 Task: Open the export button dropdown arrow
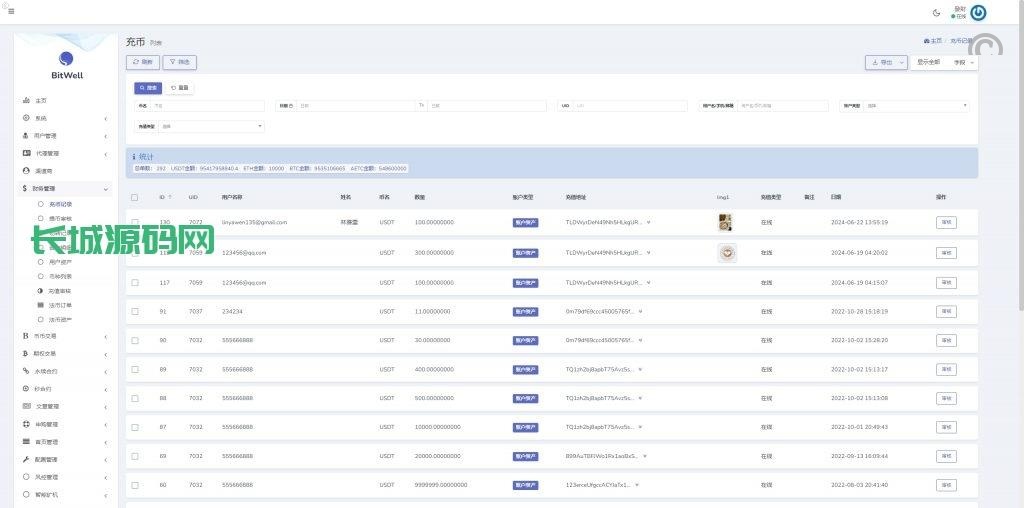pos(901,62)
